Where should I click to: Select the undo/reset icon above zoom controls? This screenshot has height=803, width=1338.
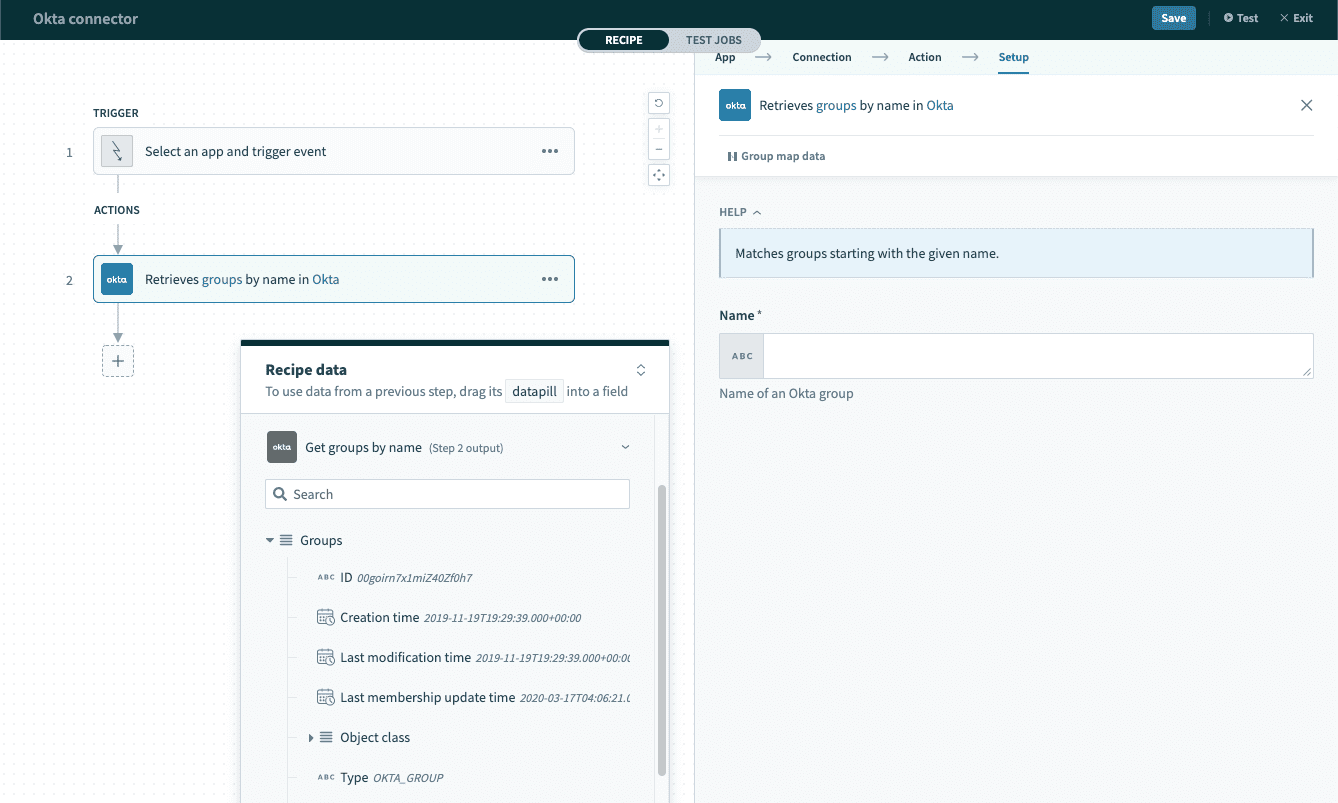(x=658, y=102)
